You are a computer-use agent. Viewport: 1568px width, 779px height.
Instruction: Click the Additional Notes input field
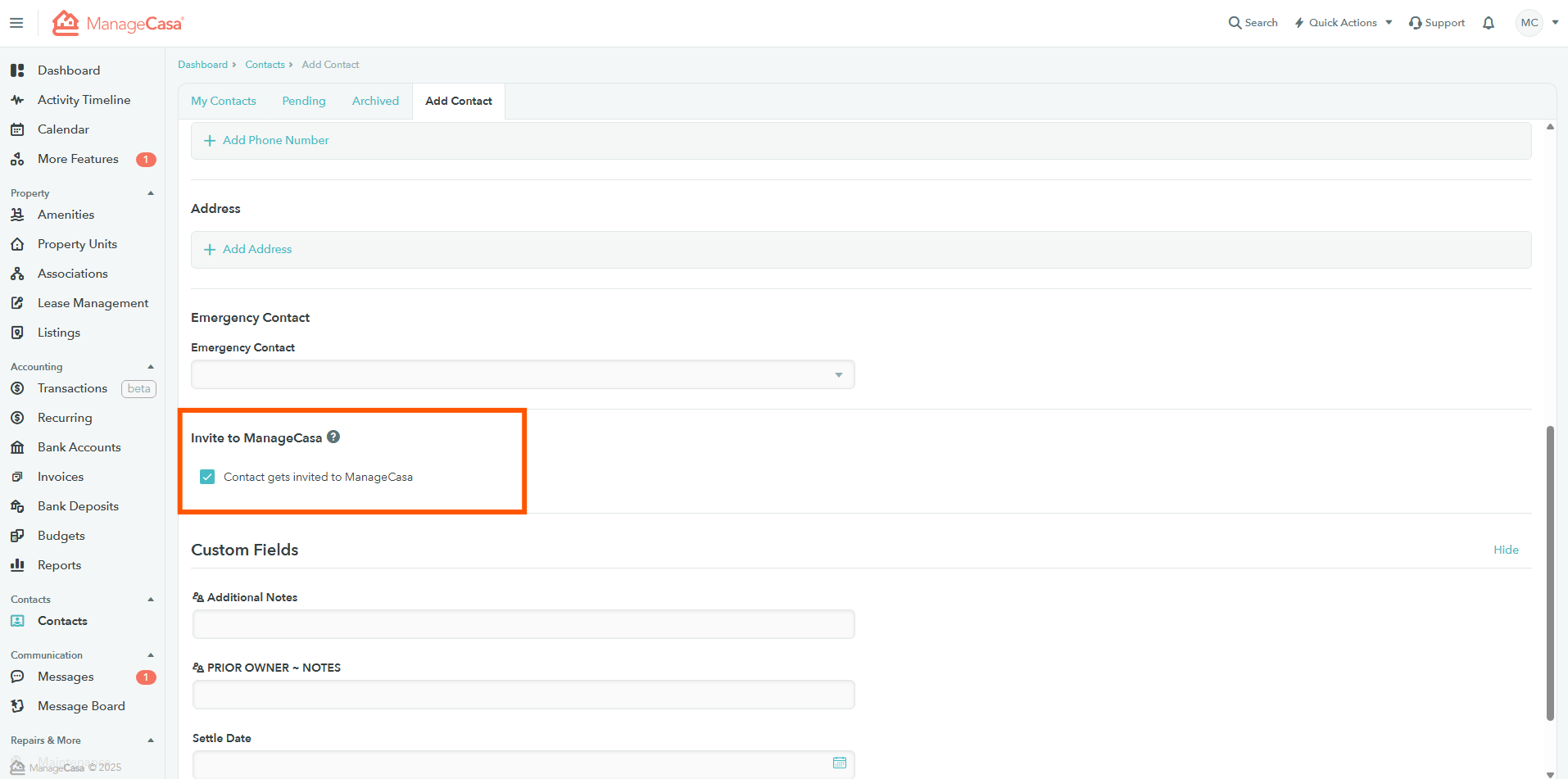coord(523,624)
